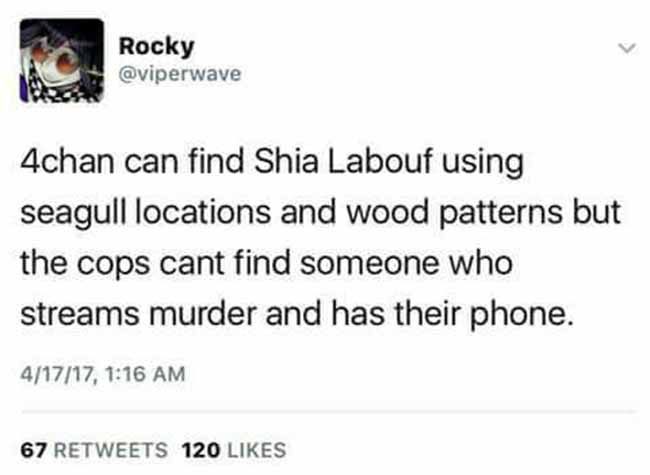
Task: Expand the tweet options chevron
Action: pyautogui.click(x=627, y=48)
